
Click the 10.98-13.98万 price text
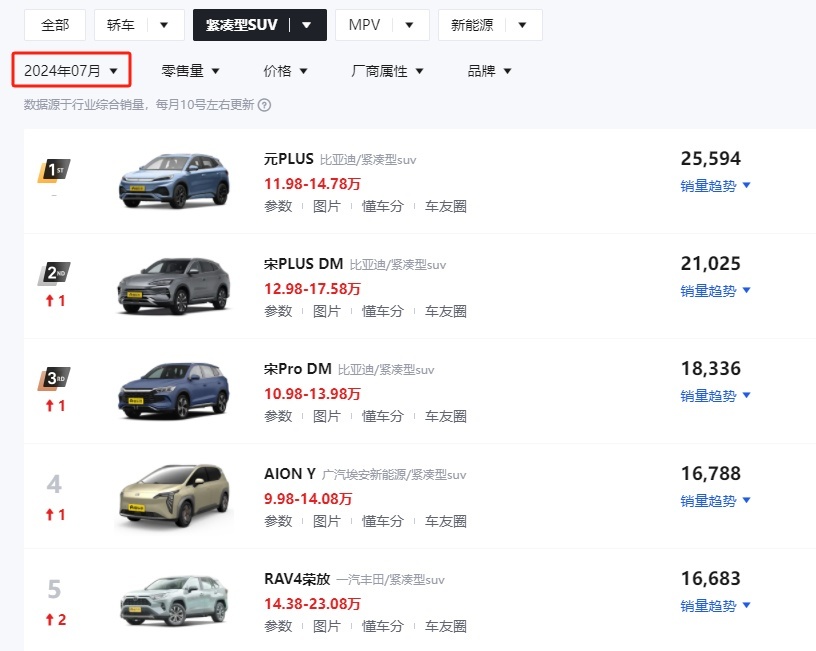[312, 394]
